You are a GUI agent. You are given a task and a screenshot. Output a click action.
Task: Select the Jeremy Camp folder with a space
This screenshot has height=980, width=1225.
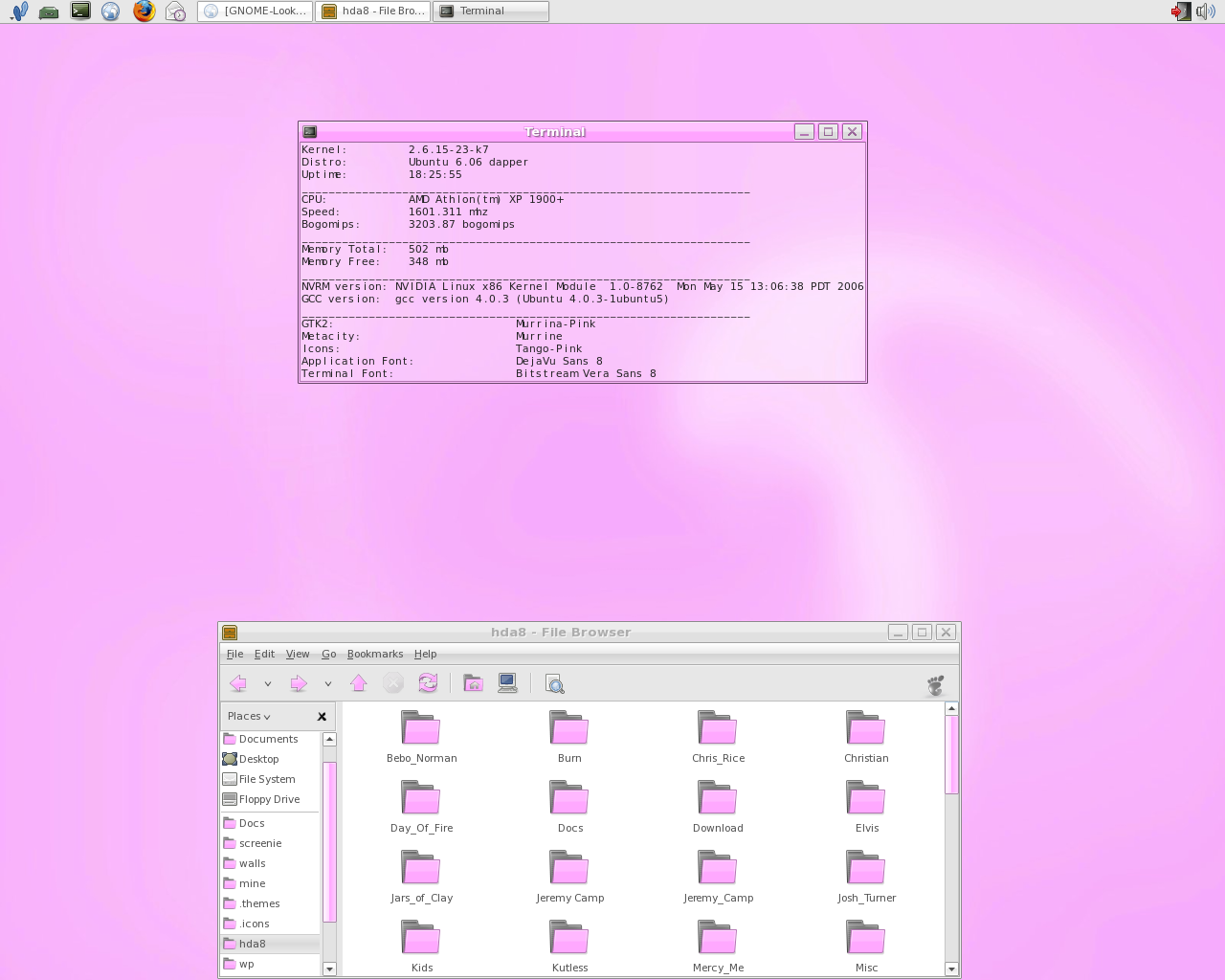tap(569, 877)
